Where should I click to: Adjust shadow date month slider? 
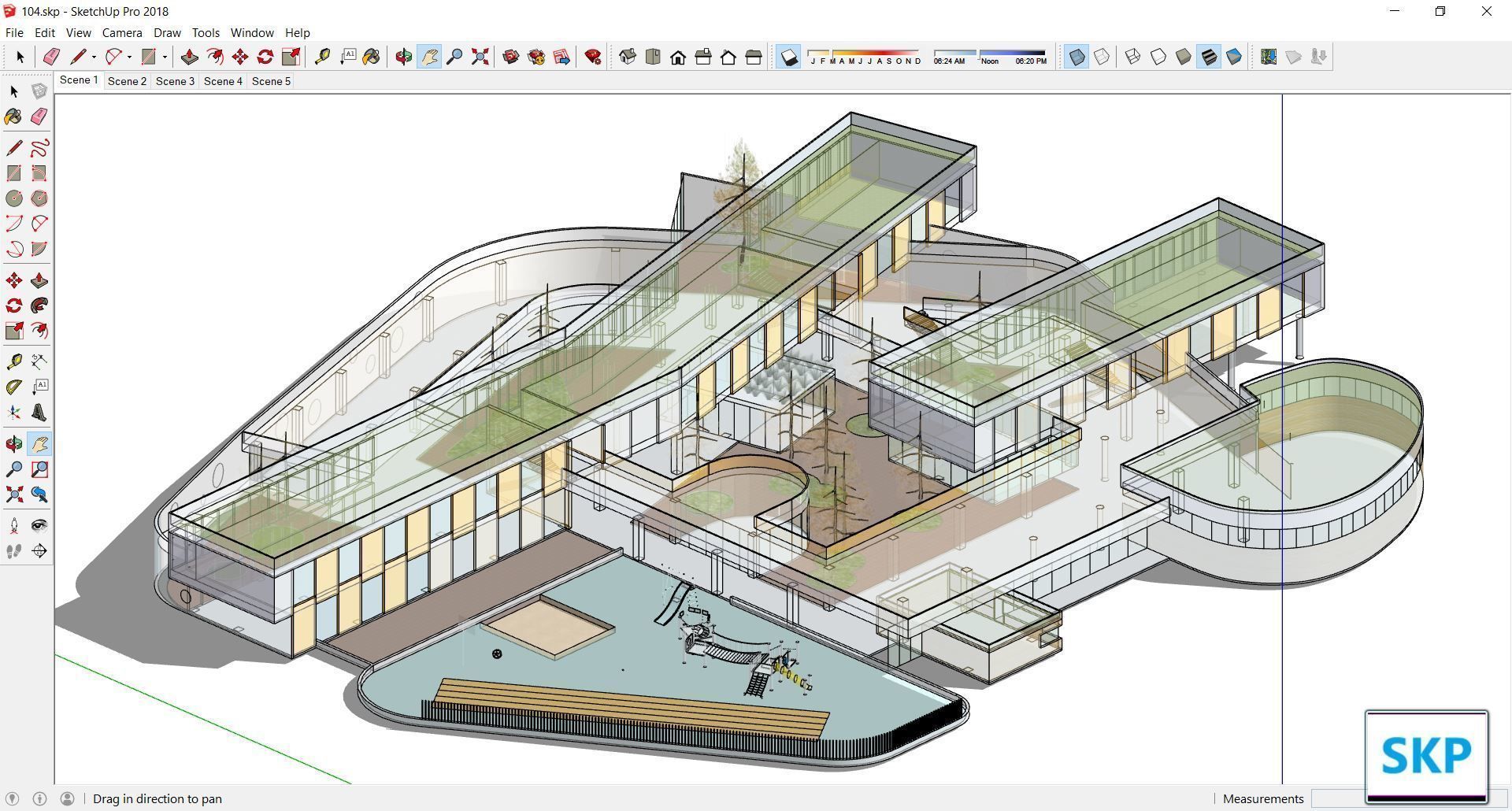[x=864, y=57]
